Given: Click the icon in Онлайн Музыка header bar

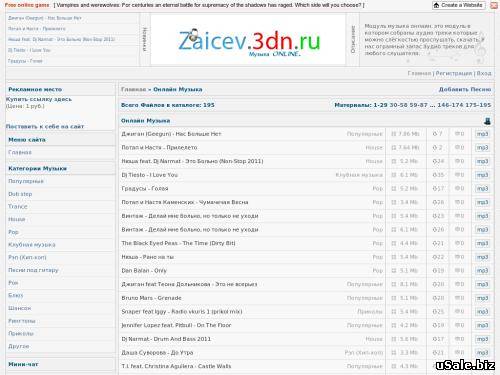Looking at the screenshot, I should [487, 121].
